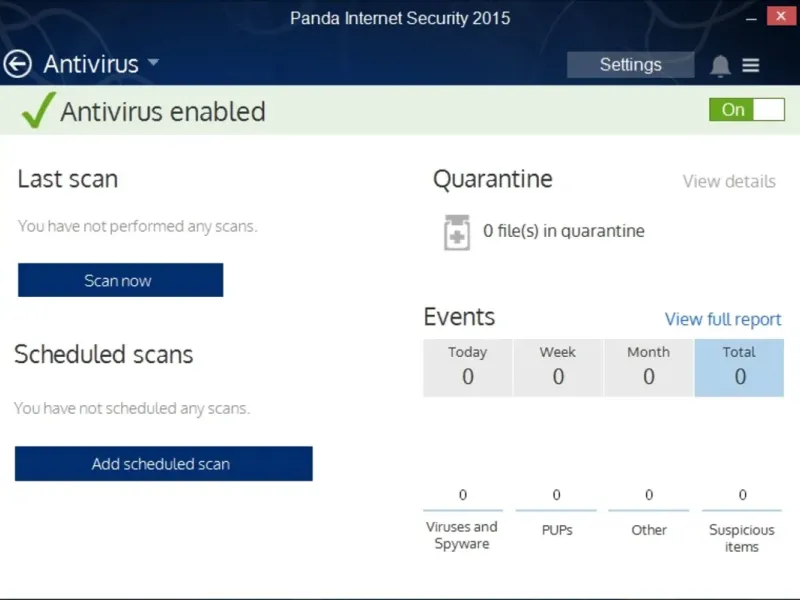Open View full report link

723,319
